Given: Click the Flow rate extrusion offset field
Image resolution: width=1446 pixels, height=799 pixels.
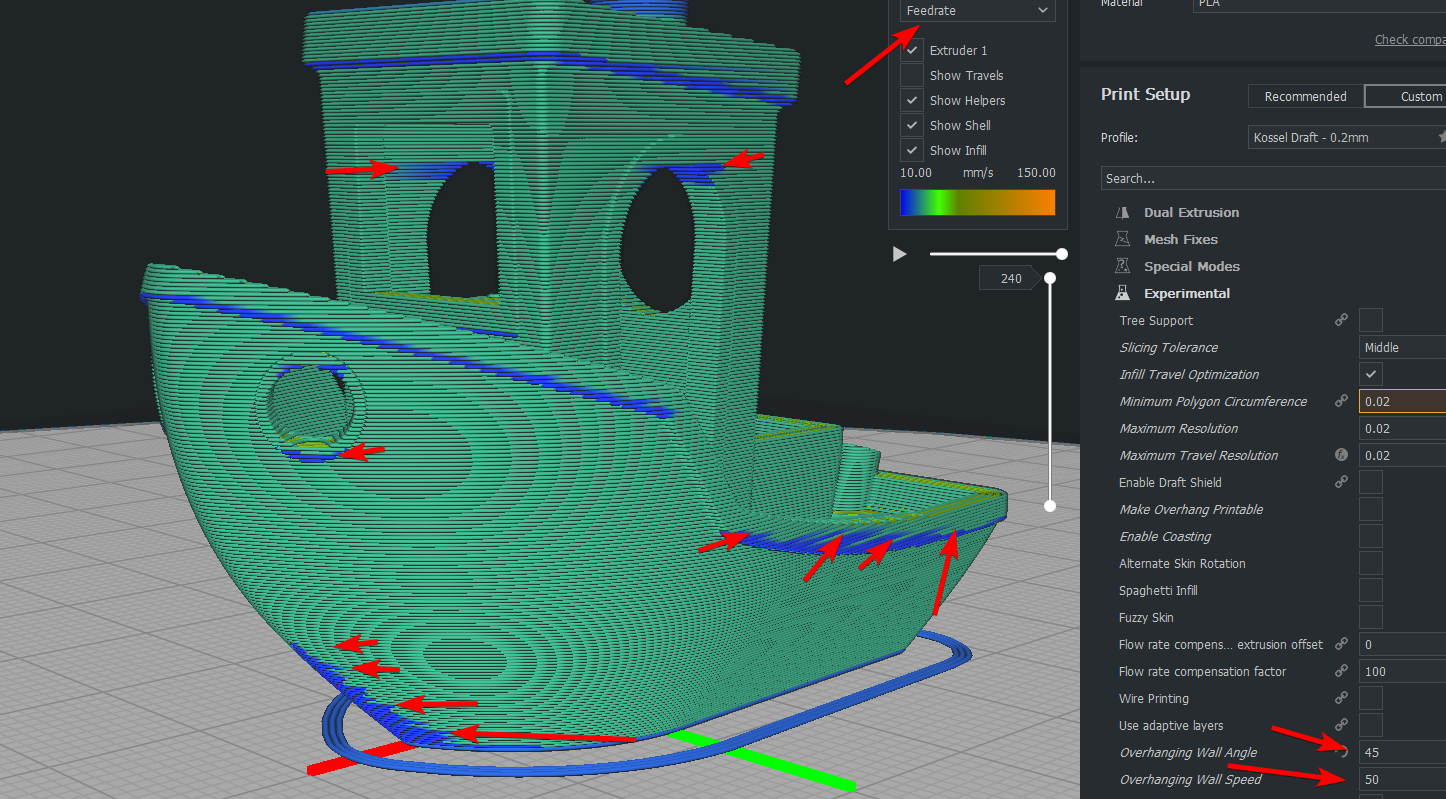Looking at the screenshot, I should pyautogui.click(x=1403, y=645).
